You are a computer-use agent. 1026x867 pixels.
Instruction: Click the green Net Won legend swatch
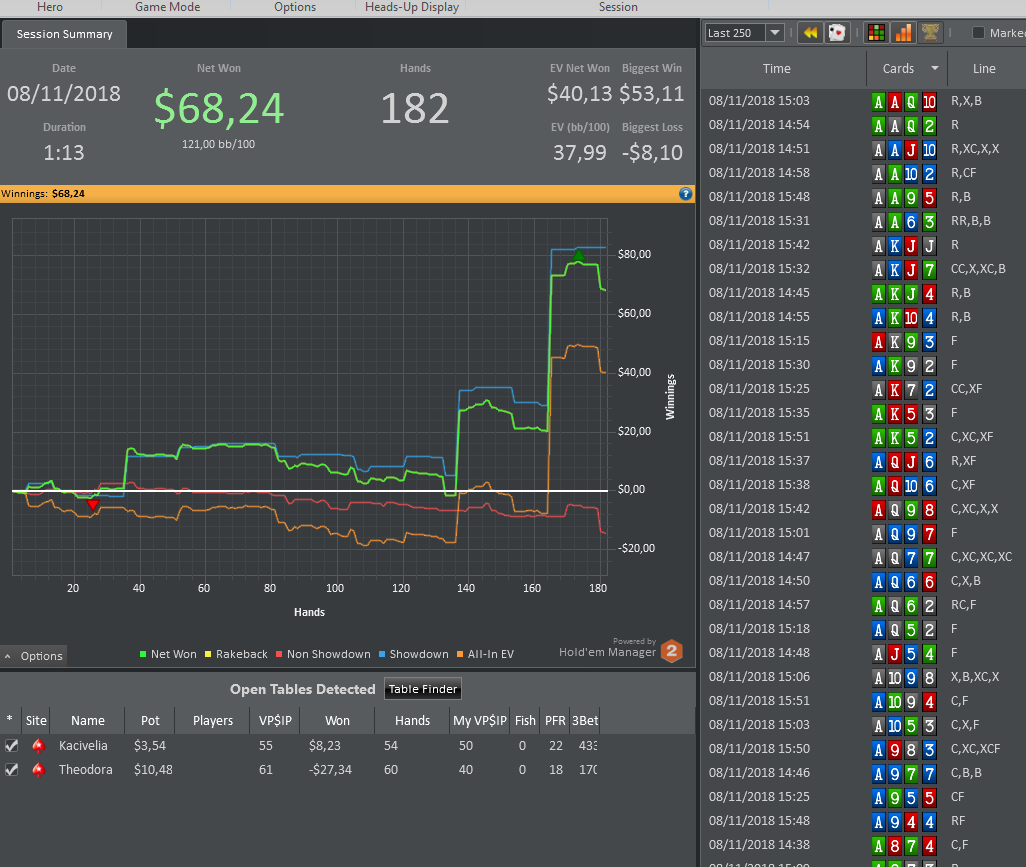coord(143,654)
